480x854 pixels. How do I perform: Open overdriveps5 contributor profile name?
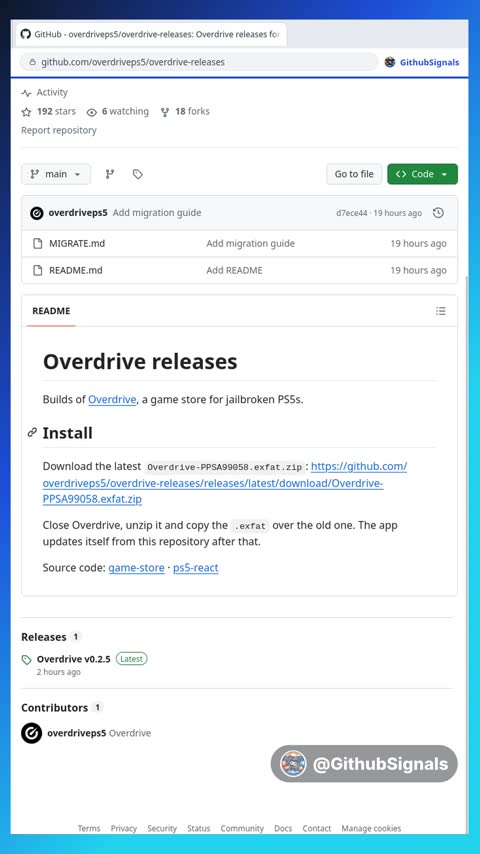77,733
